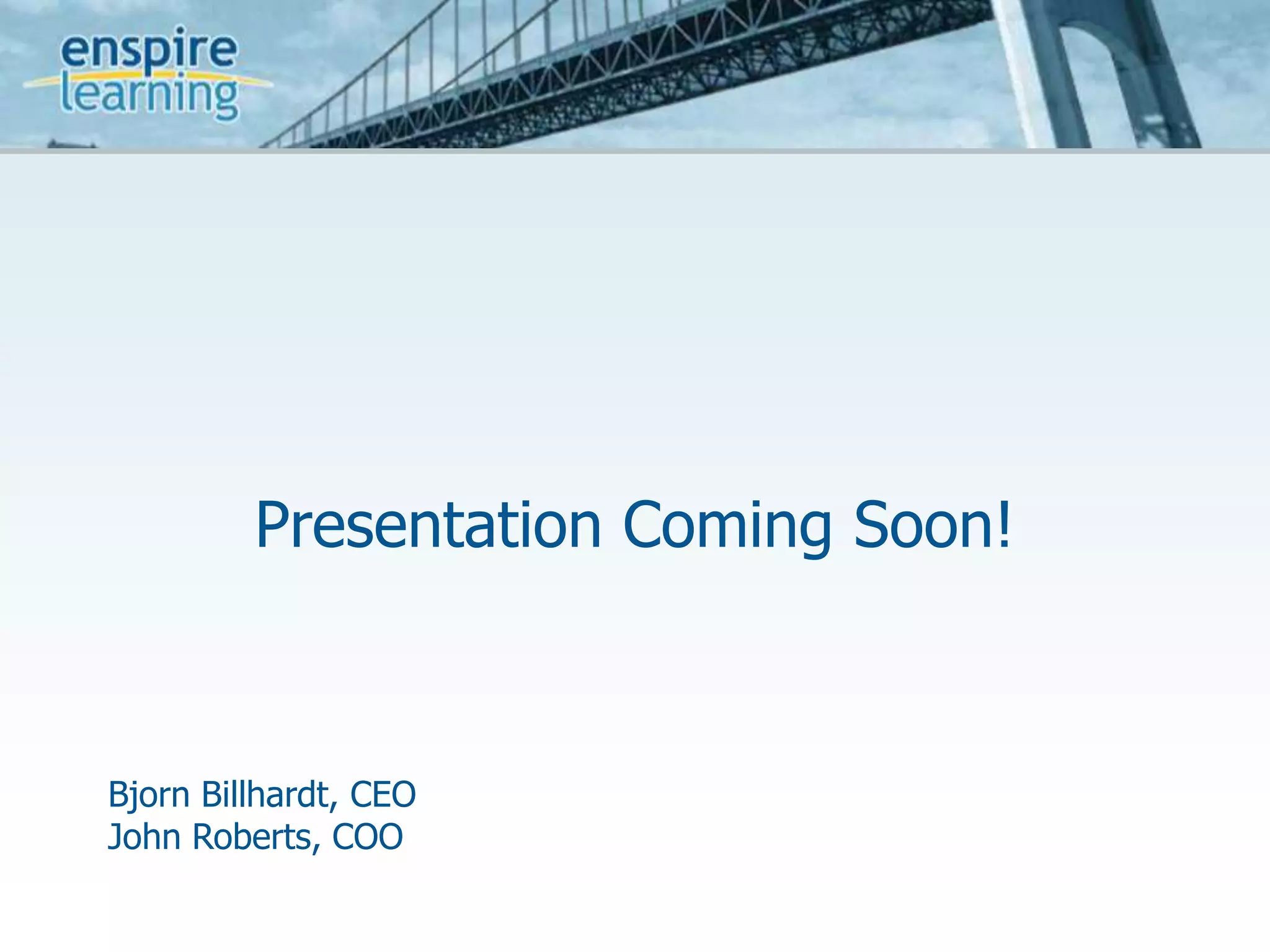Click the gray divider line below header
Screen dimensions: 1270x952
coord(635,151)
